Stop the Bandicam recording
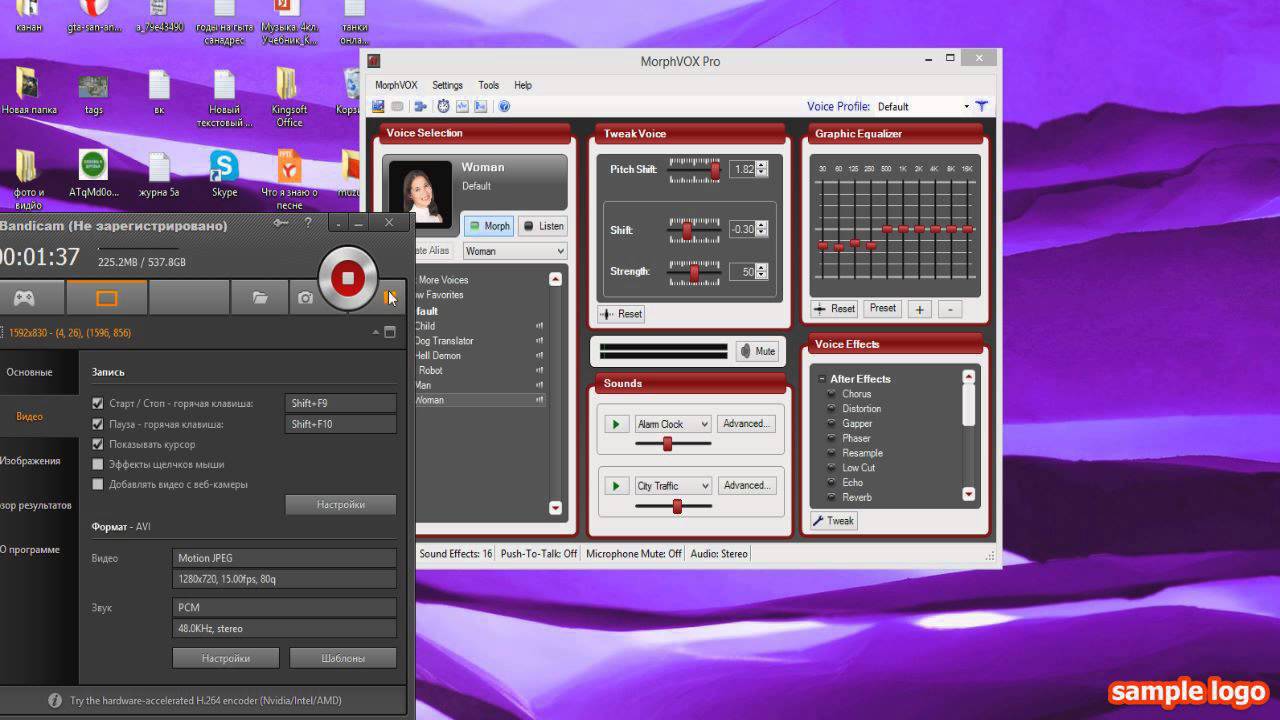 348,278
